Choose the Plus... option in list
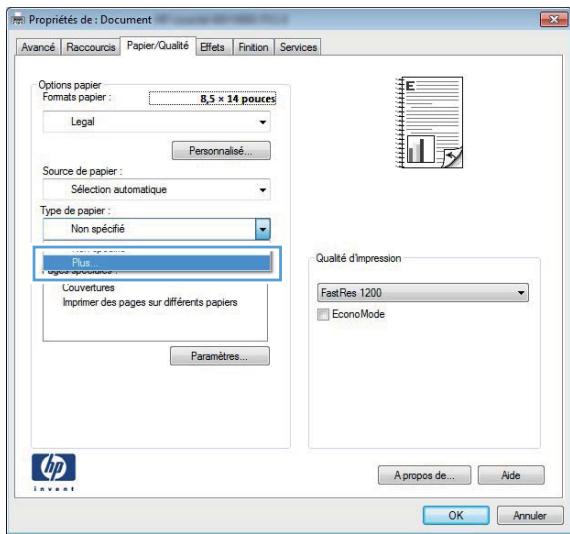 pos(157,262)
